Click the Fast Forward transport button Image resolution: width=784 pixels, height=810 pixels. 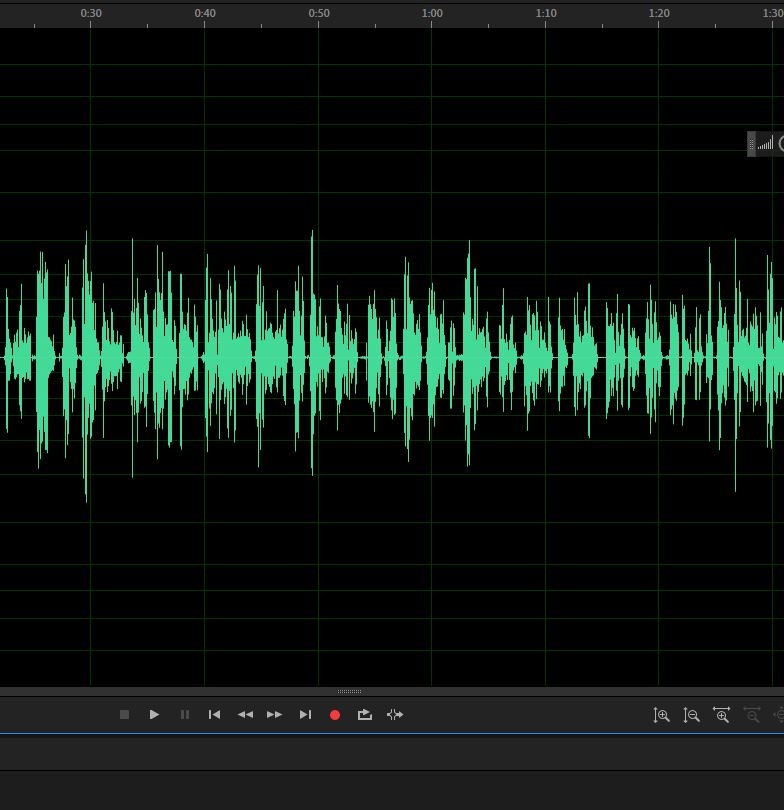tap(274, 714)
